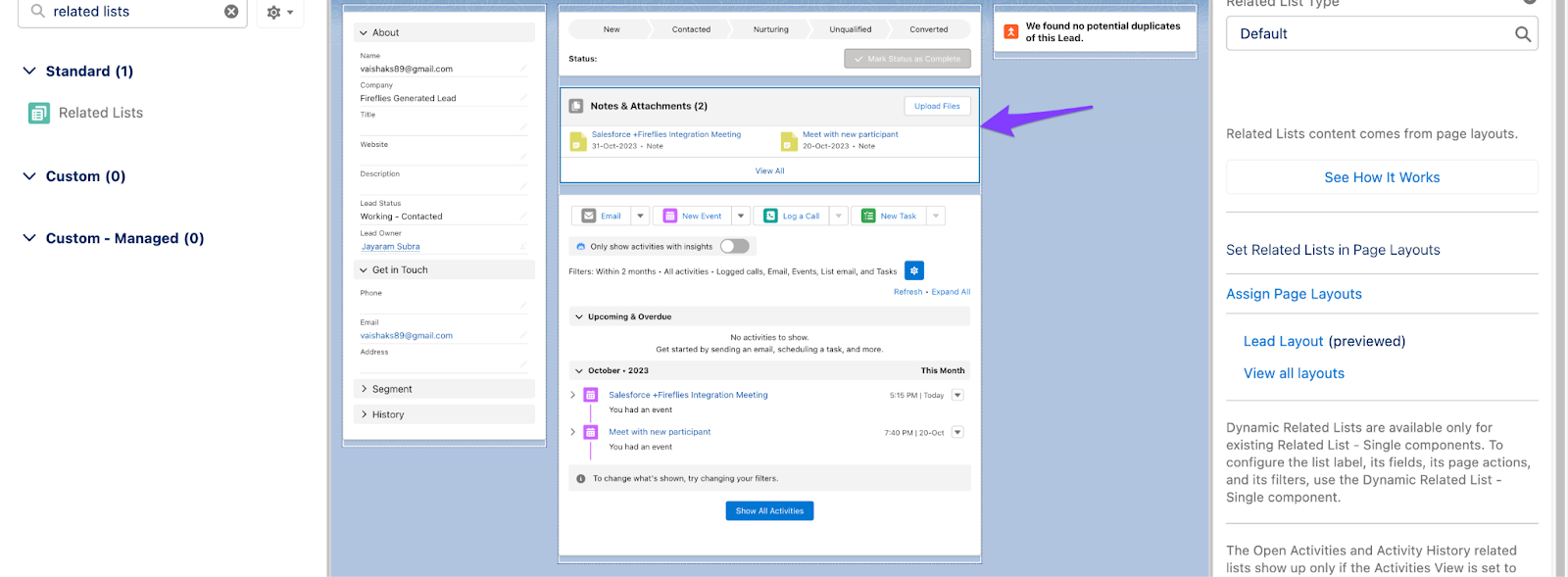Open Meet with new participant note
This screenshot has height=577, width=1568.
850,134
